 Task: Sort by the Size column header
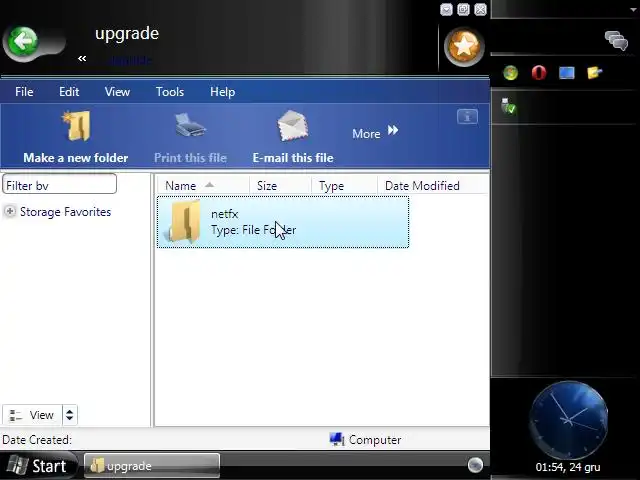(x=280, y=186)
